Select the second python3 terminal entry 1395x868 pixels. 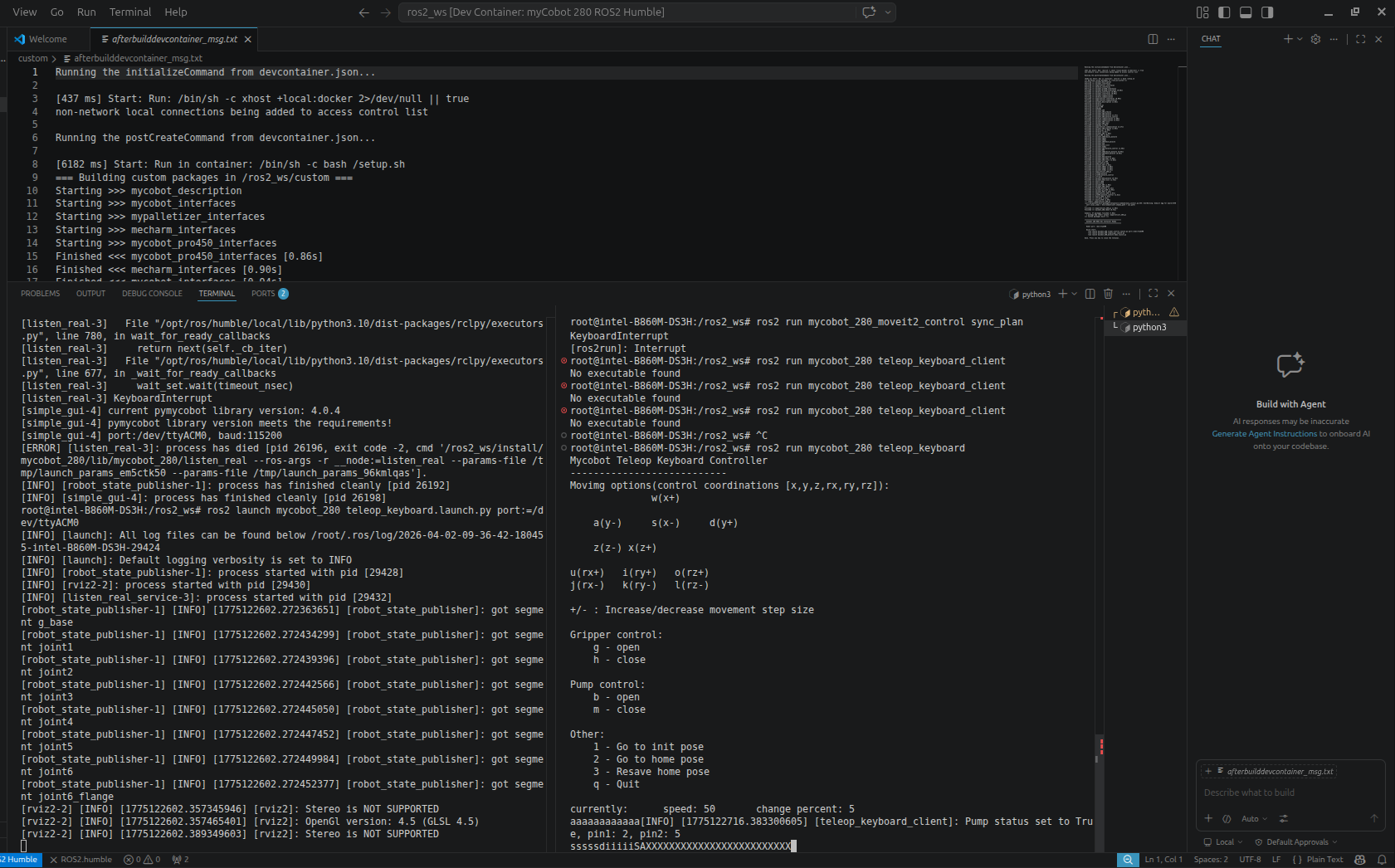tap(1146, 328)
